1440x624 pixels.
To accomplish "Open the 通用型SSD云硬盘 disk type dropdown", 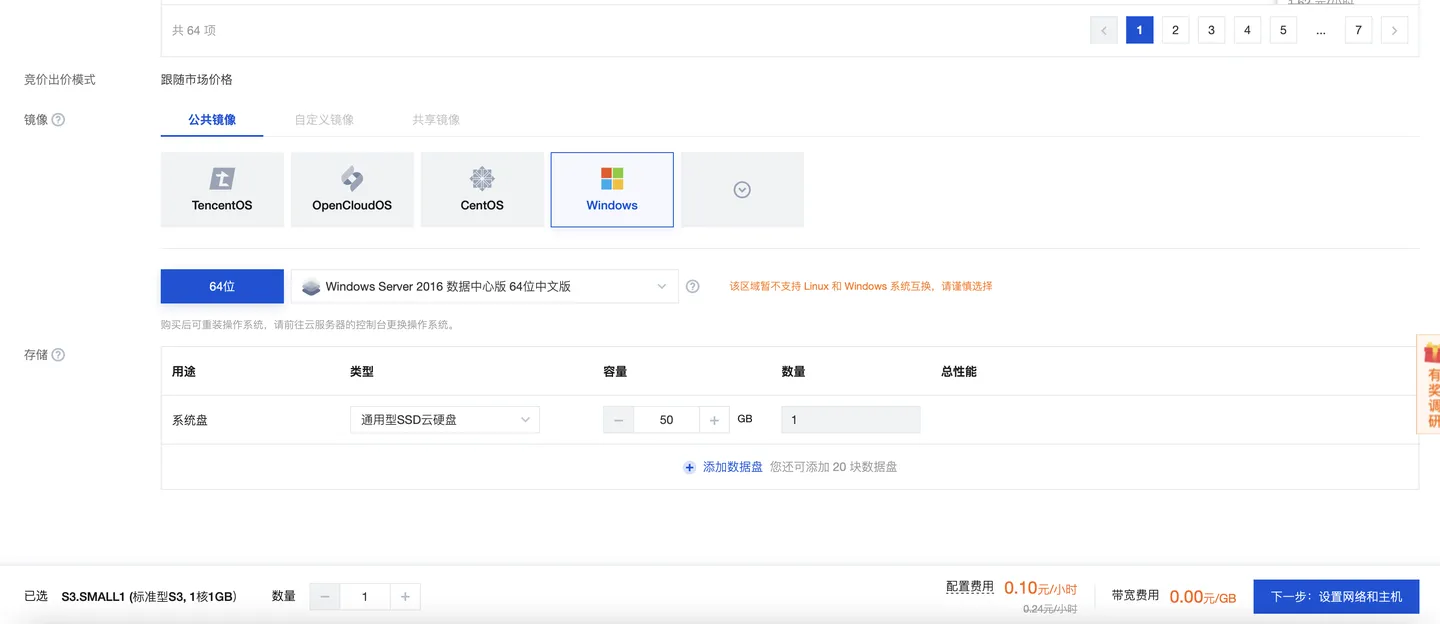I will click(444, 419).
